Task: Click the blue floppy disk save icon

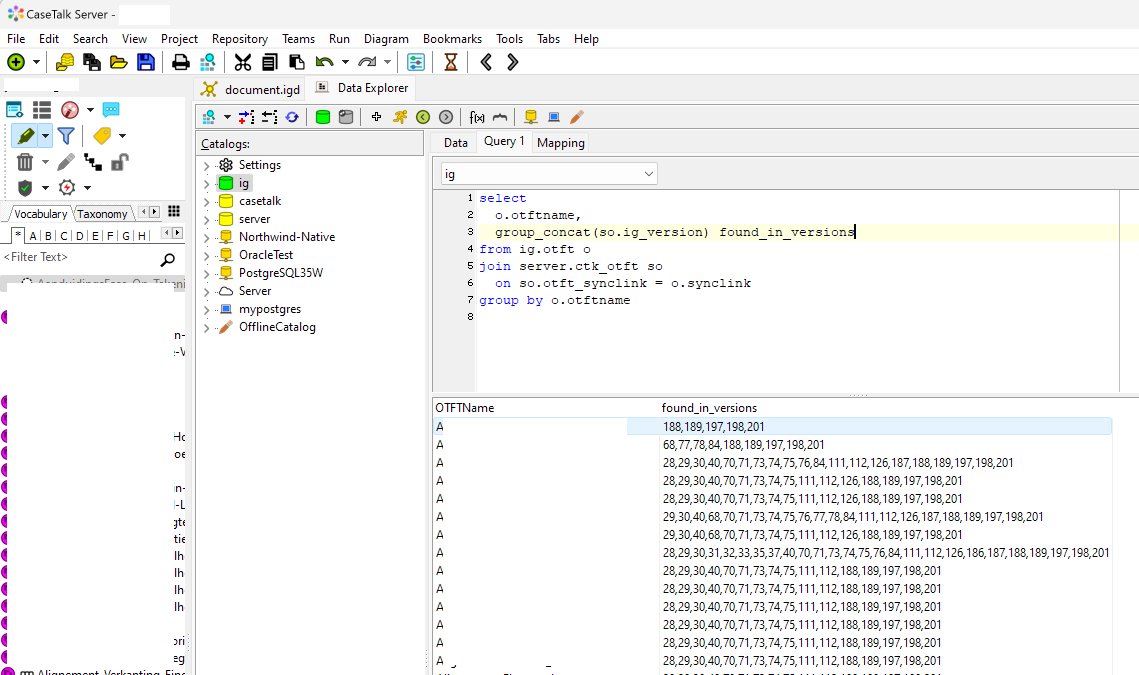Action: [x=146, y=62]
